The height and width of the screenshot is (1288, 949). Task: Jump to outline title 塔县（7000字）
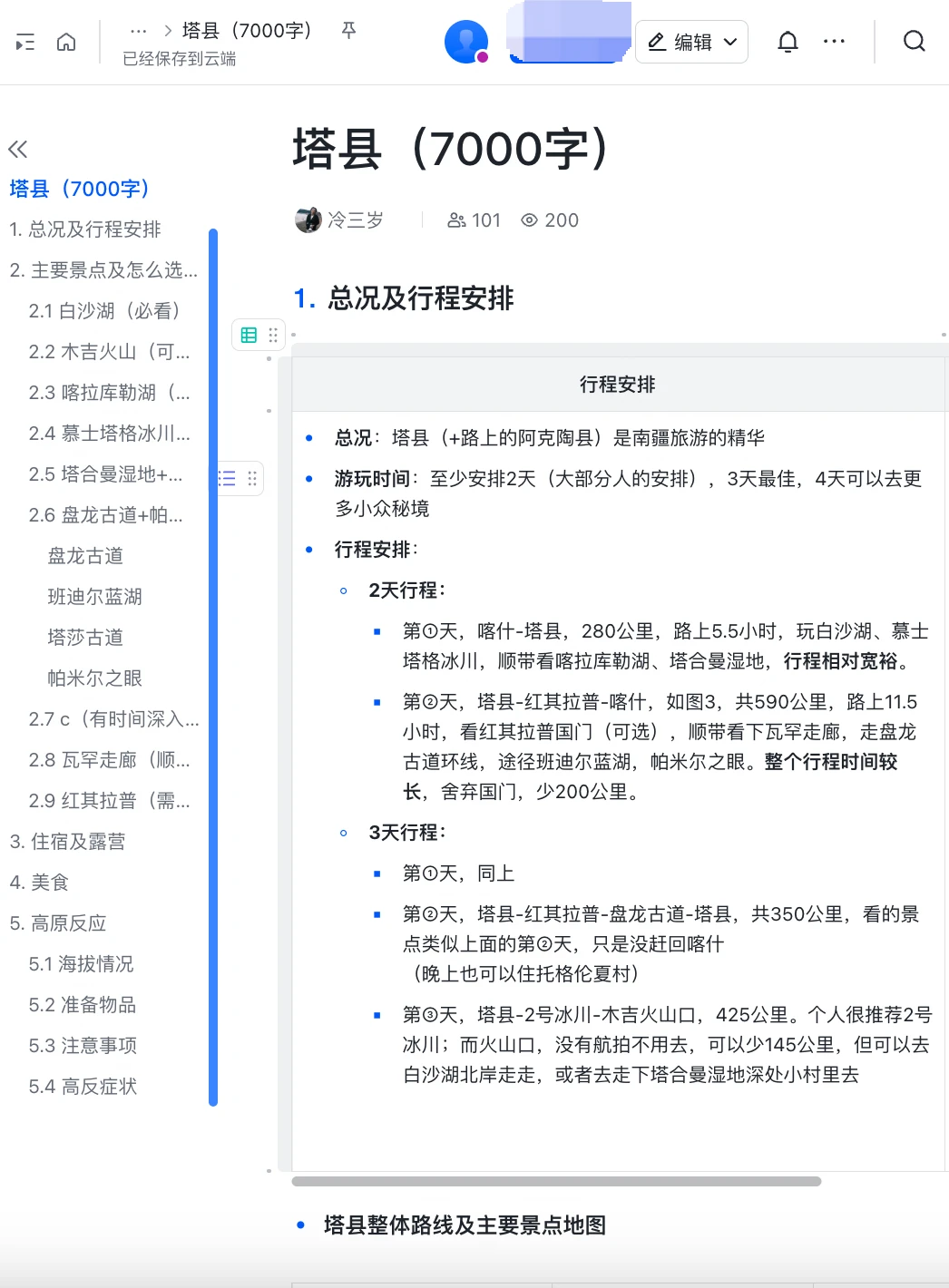coord(79,189)
